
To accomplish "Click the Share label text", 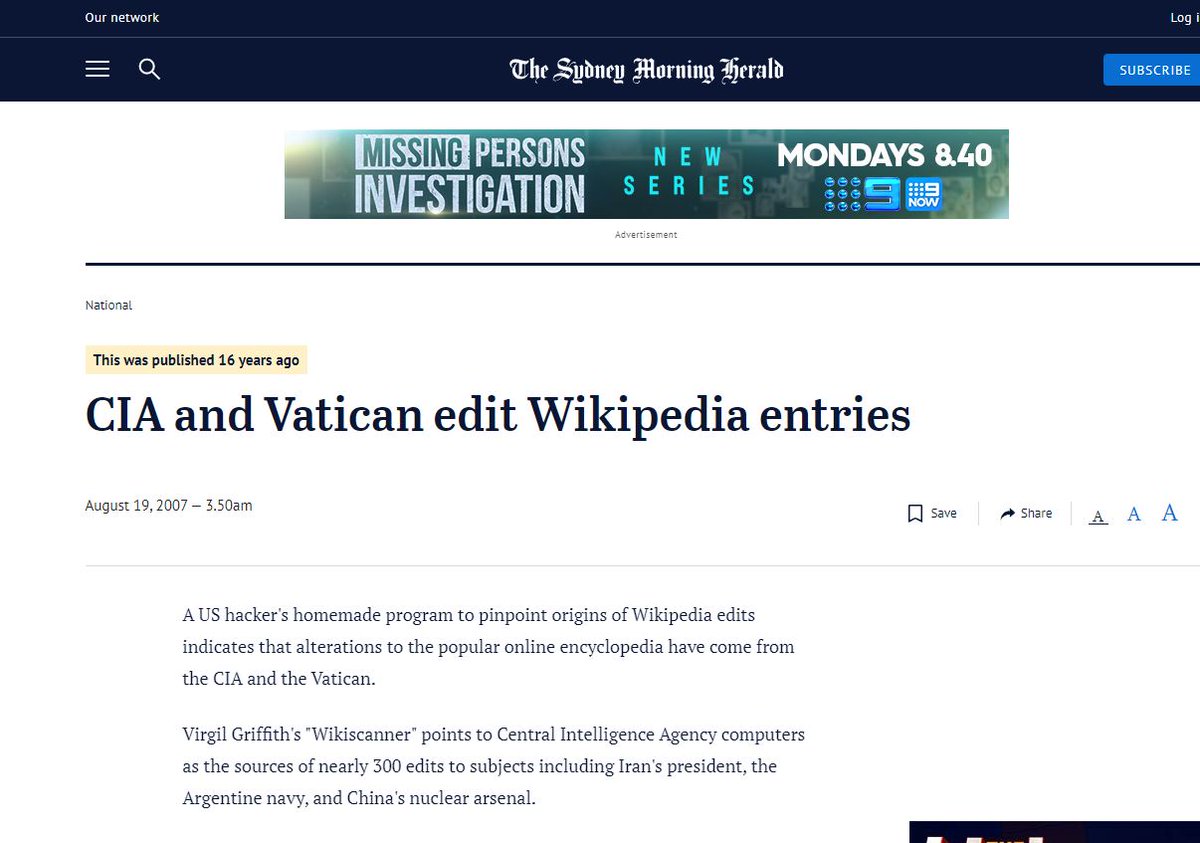I will tap(1036, 513).
